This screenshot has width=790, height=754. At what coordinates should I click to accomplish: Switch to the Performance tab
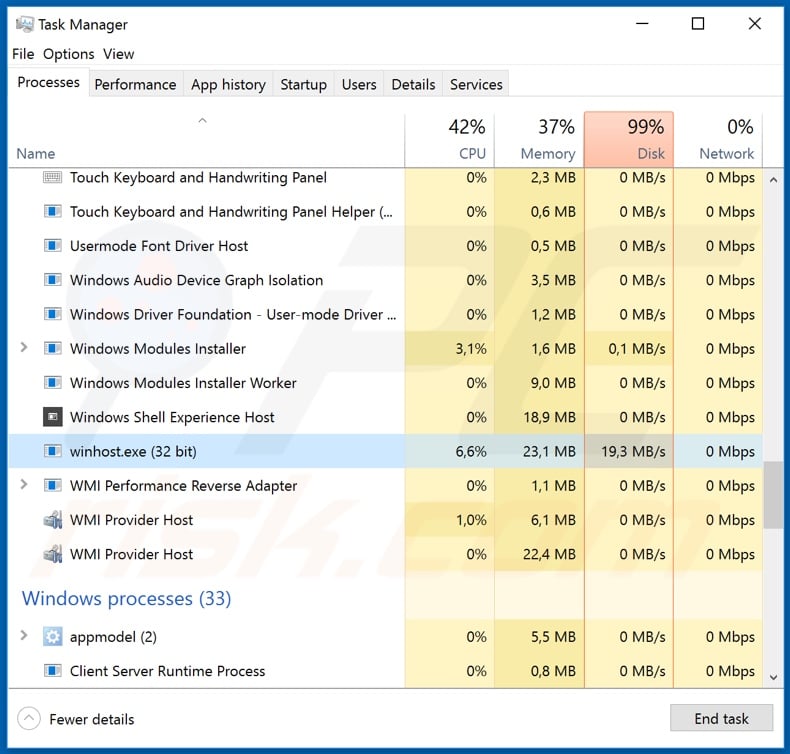[136, 84]
